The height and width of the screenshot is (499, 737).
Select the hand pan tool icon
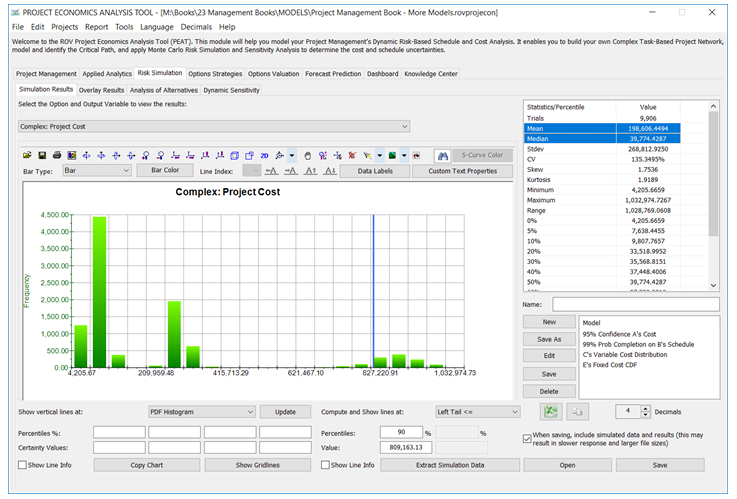307,156
